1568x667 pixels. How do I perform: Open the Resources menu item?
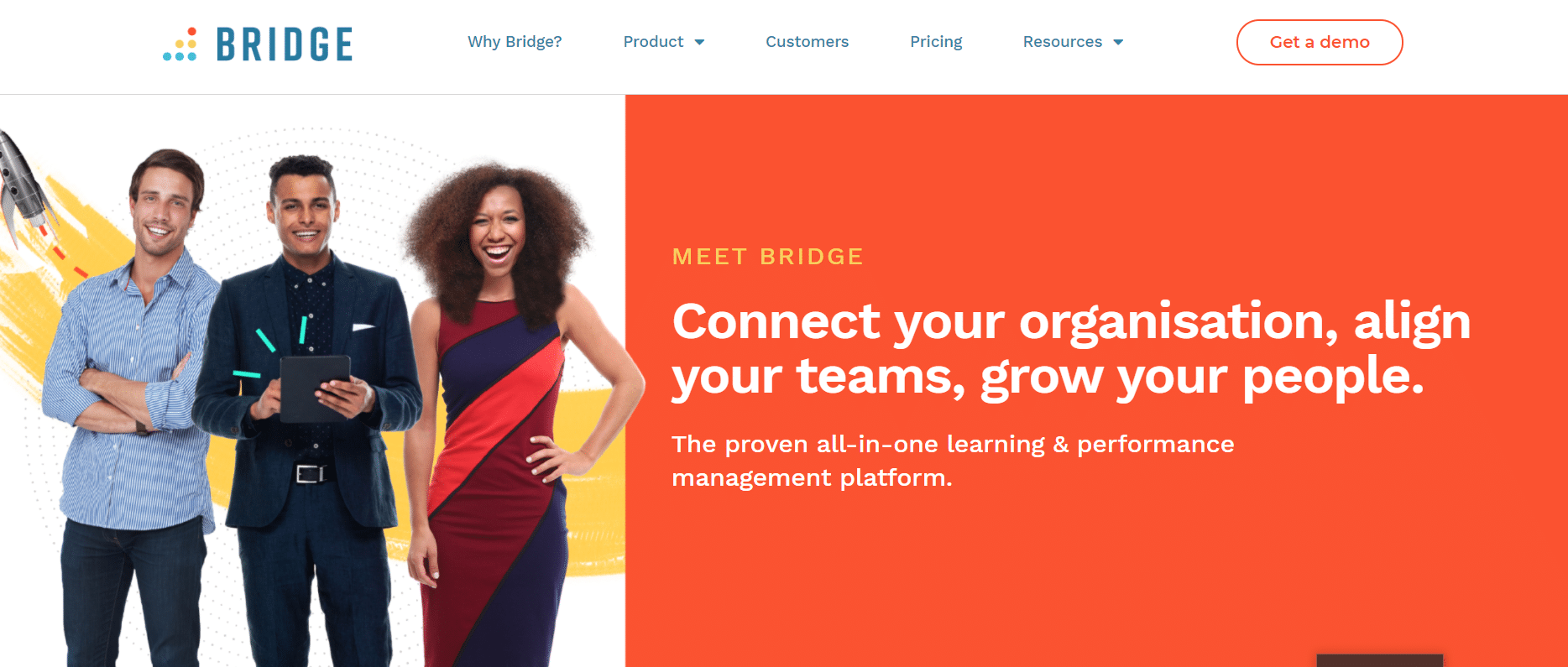coord(1063,42)
